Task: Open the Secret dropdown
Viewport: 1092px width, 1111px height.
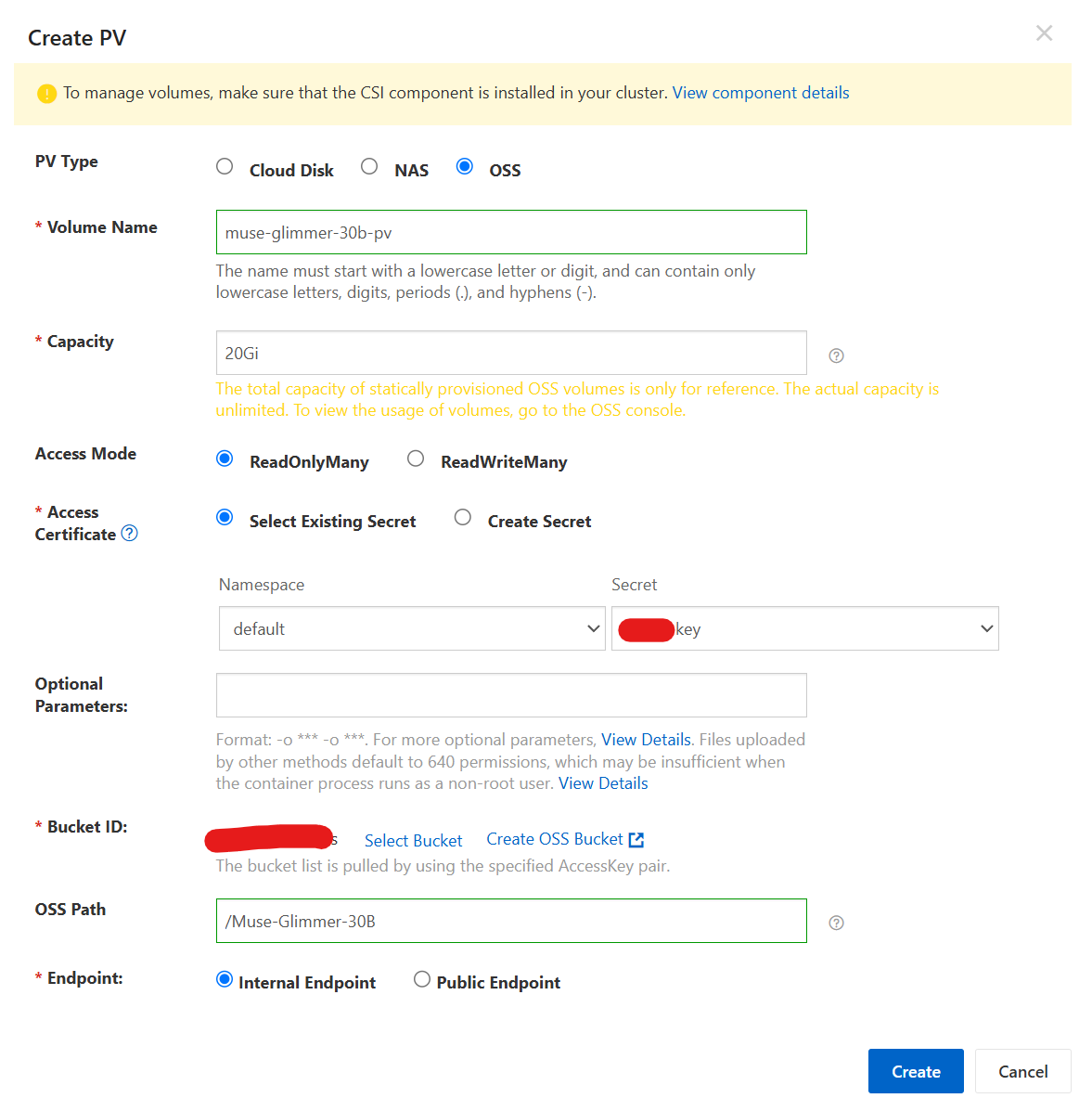Action: (x=805, y=628)
